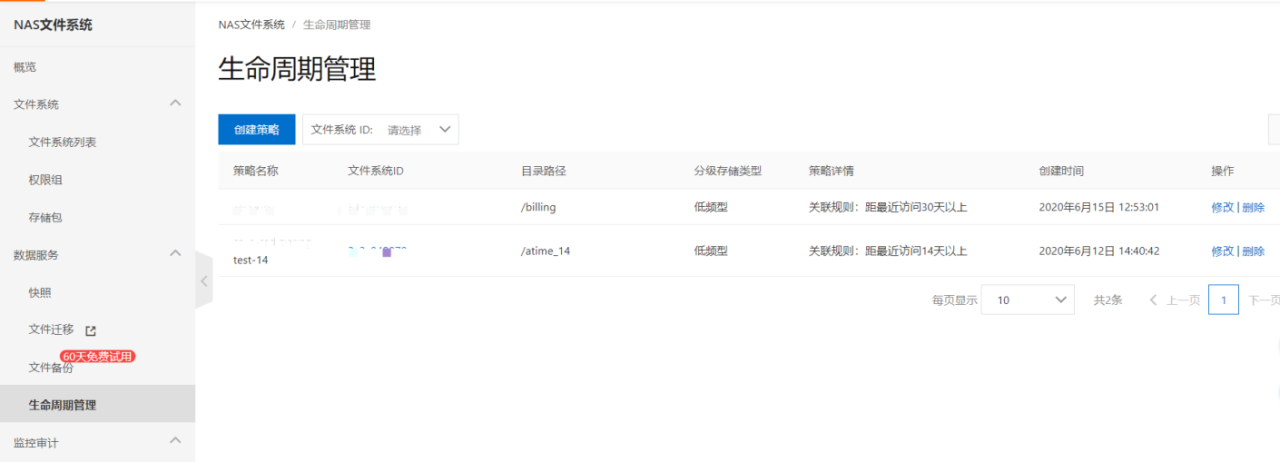Click the 距最近访问14天以上 rule text
The image size is (1280, 462).
[x=915, y=251]
